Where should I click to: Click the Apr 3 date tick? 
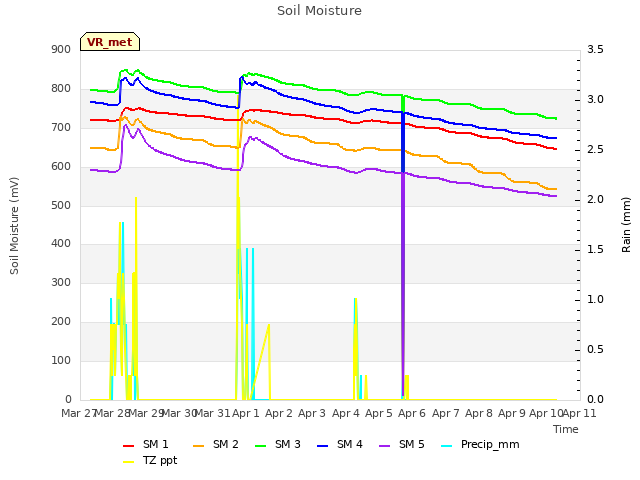[x=312, y=413]
